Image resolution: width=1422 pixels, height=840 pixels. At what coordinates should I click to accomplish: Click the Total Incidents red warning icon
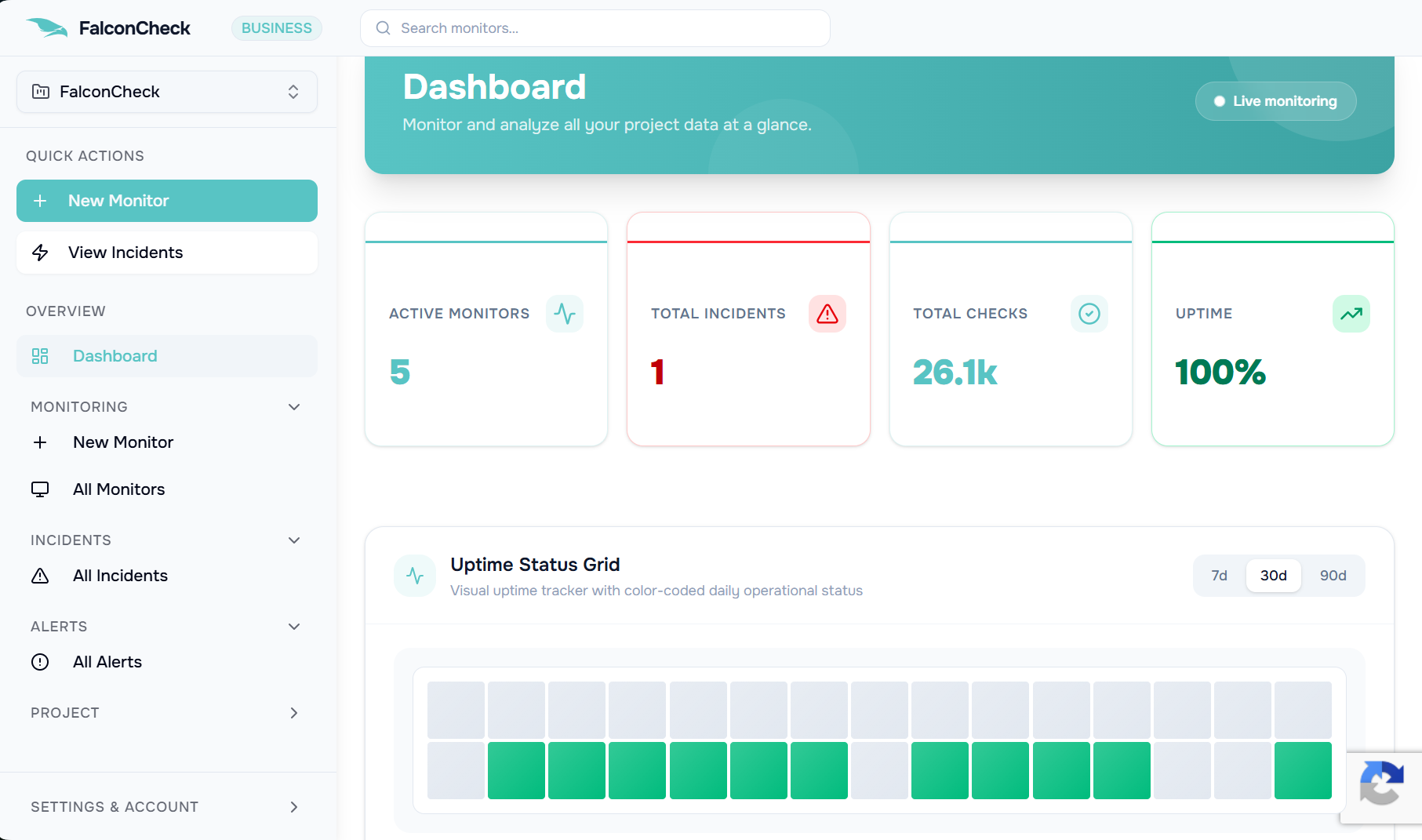tap(827, 314)
